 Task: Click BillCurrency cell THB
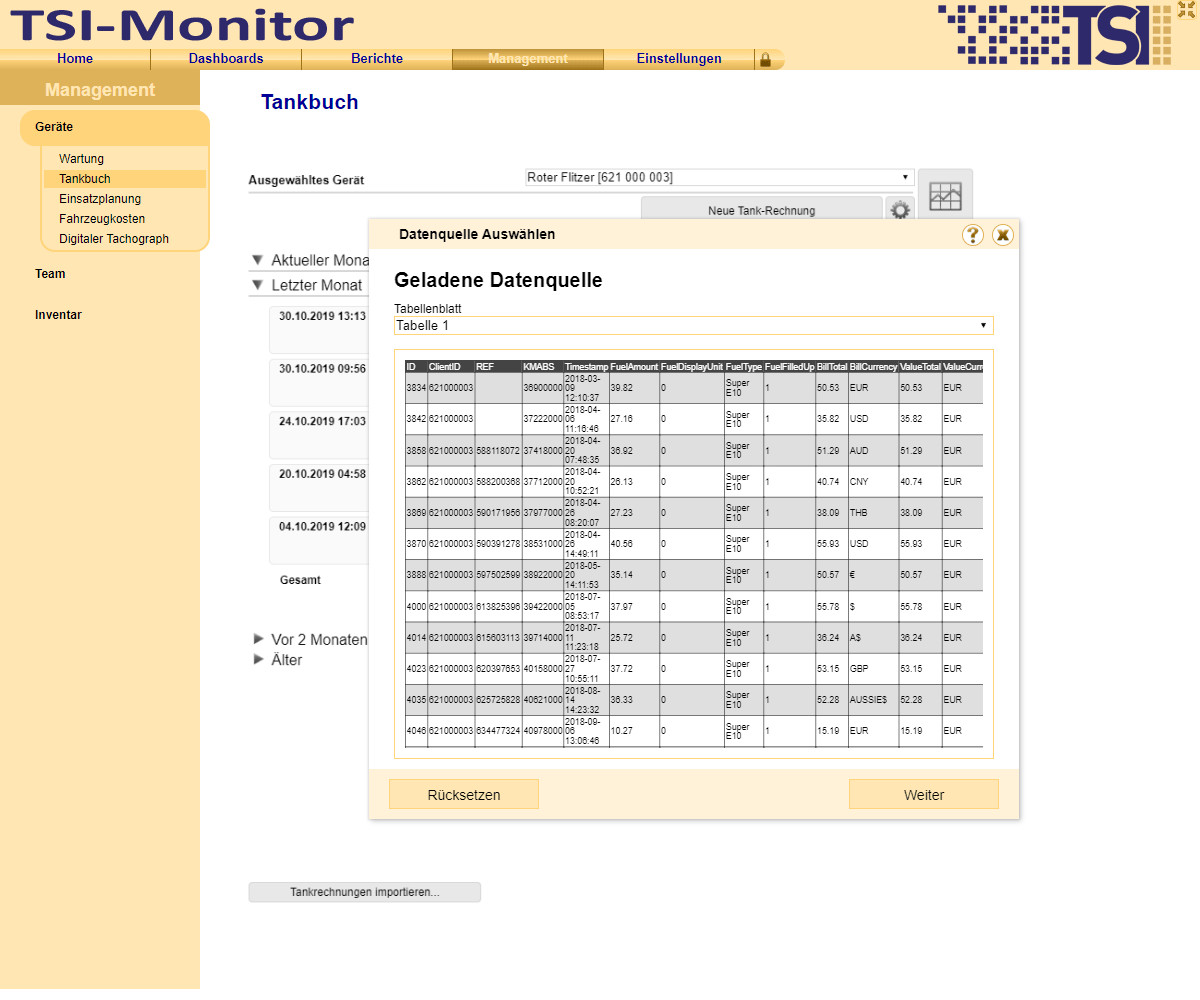(x=873, y=513)
